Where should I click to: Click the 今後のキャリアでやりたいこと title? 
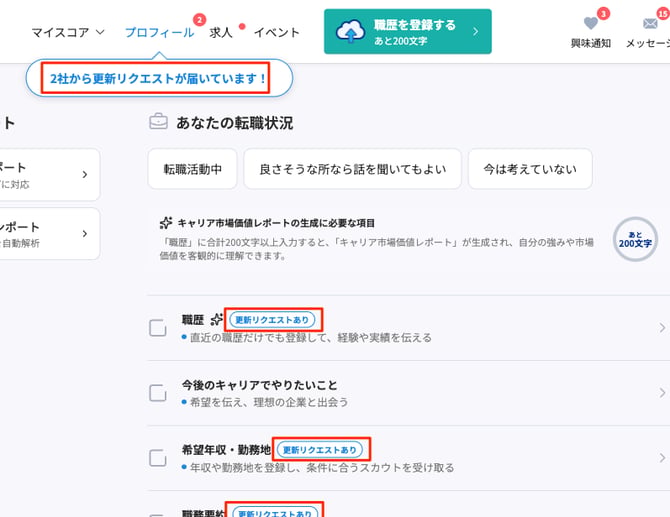coord(259,385)
